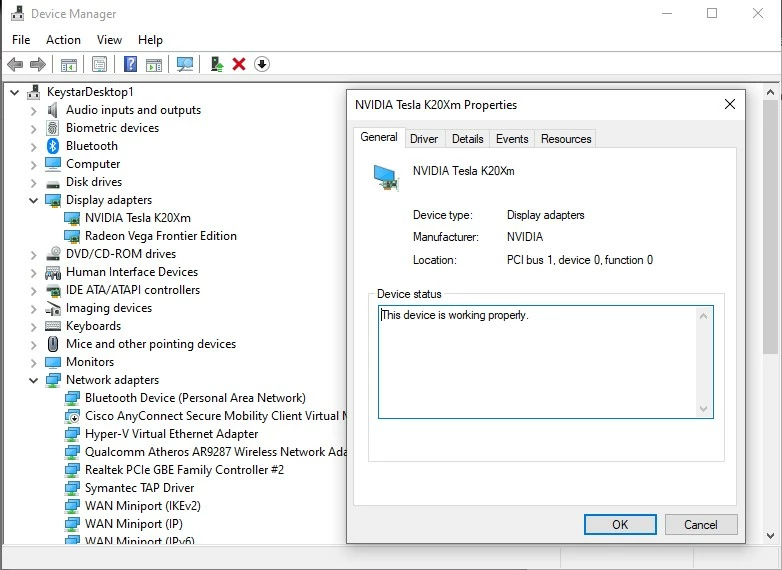This screenshot has height=570, width=782.
Task: Expand the Bluetooth node
Action: click(x=33, y=147)
